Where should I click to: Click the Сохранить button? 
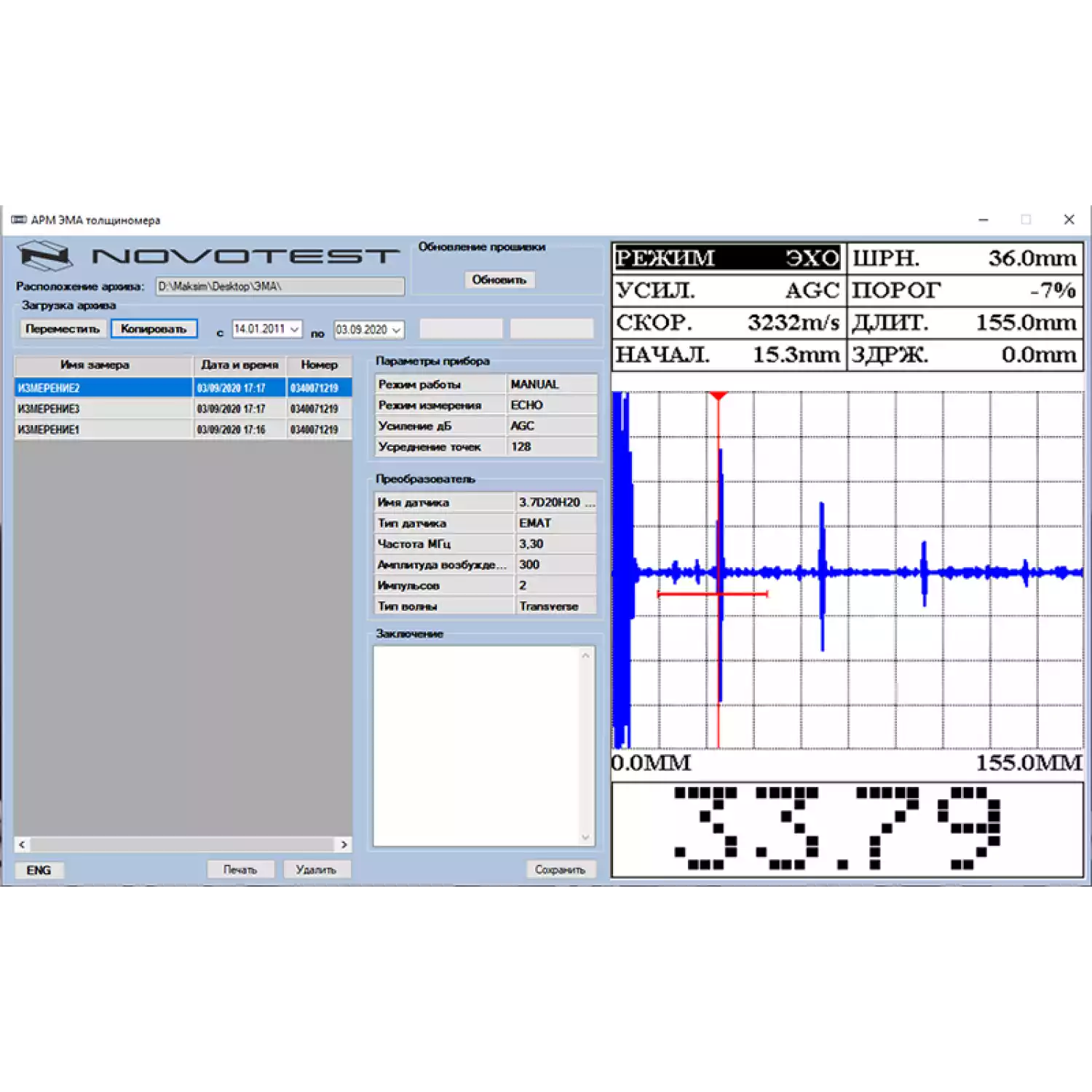point(560,869)
